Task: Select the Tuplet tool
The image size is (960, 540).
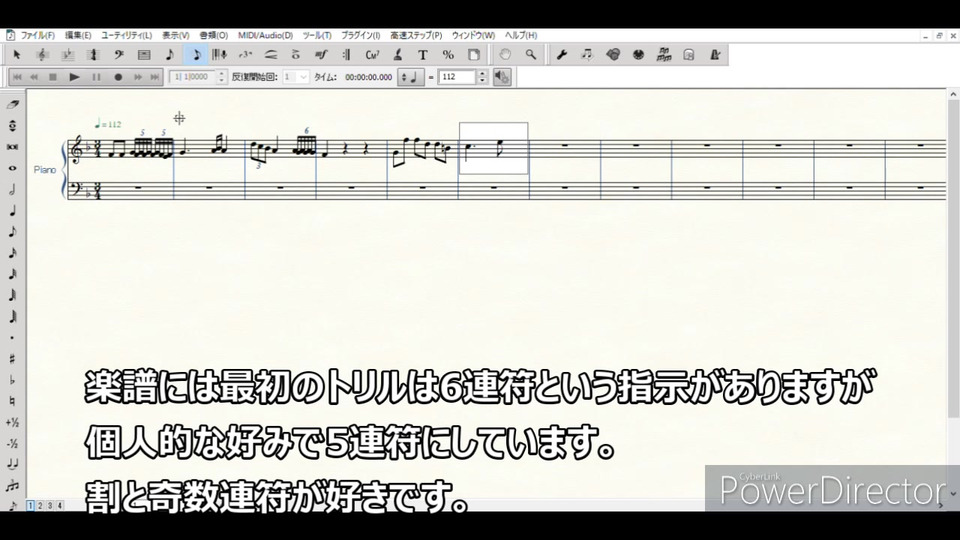Action: (246, 55)
